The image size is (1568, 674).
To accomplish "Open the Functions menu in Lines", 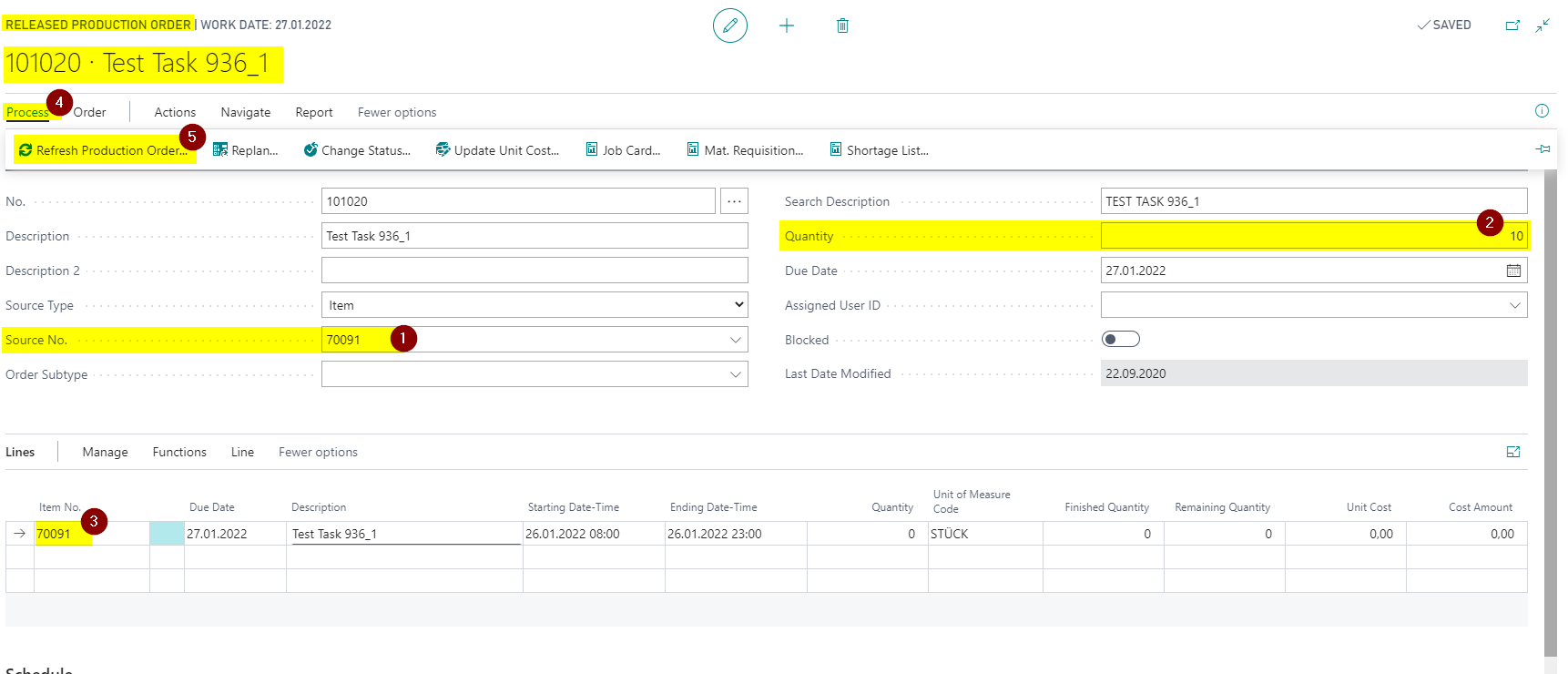I will (x=179, y=452).
